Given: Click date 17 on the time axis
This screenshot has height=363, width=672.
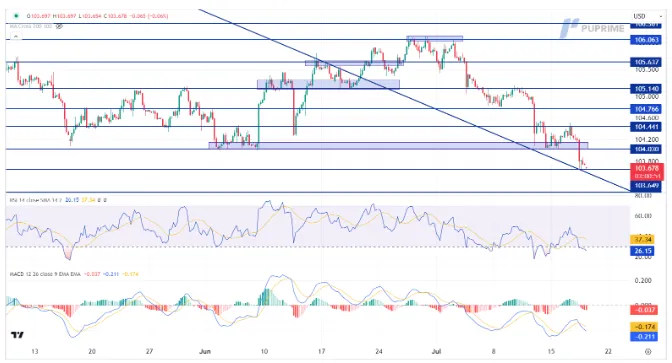Looking at the screenshot, I should tap(321, 351).
